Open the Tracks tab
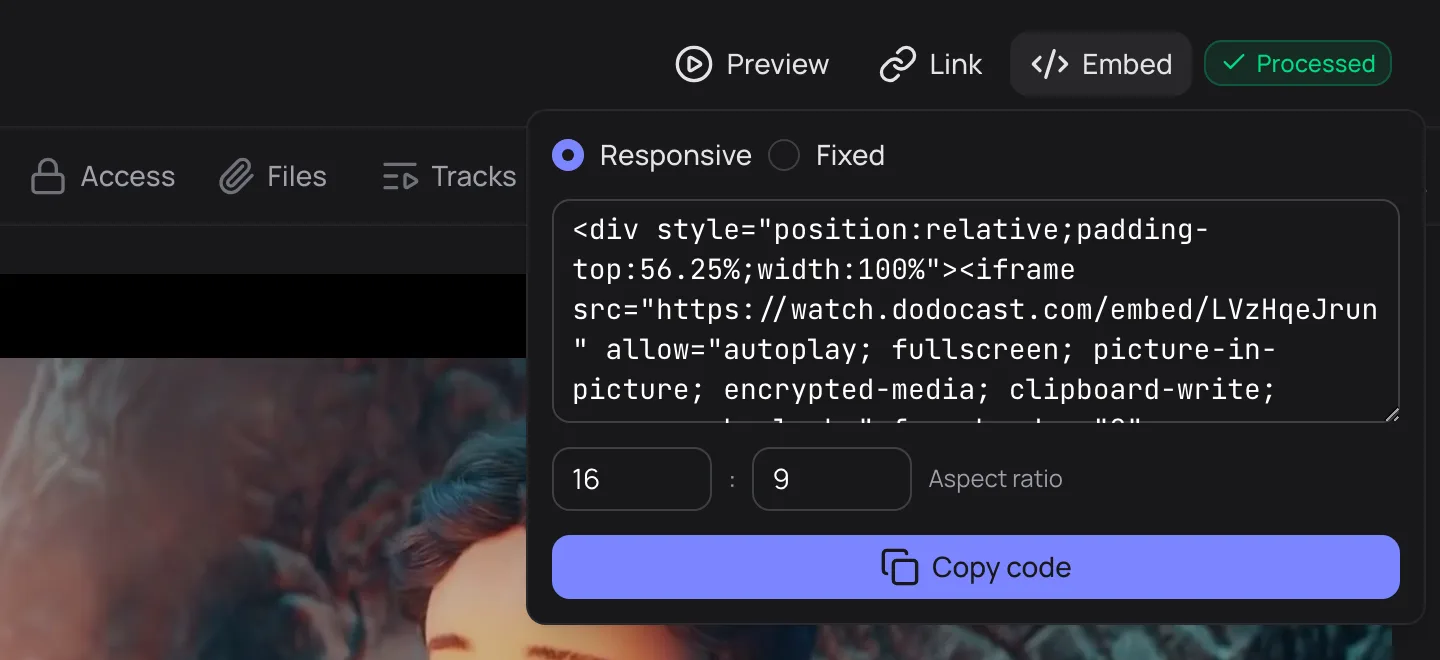The image size is (1440, 660). pos(449,177)
